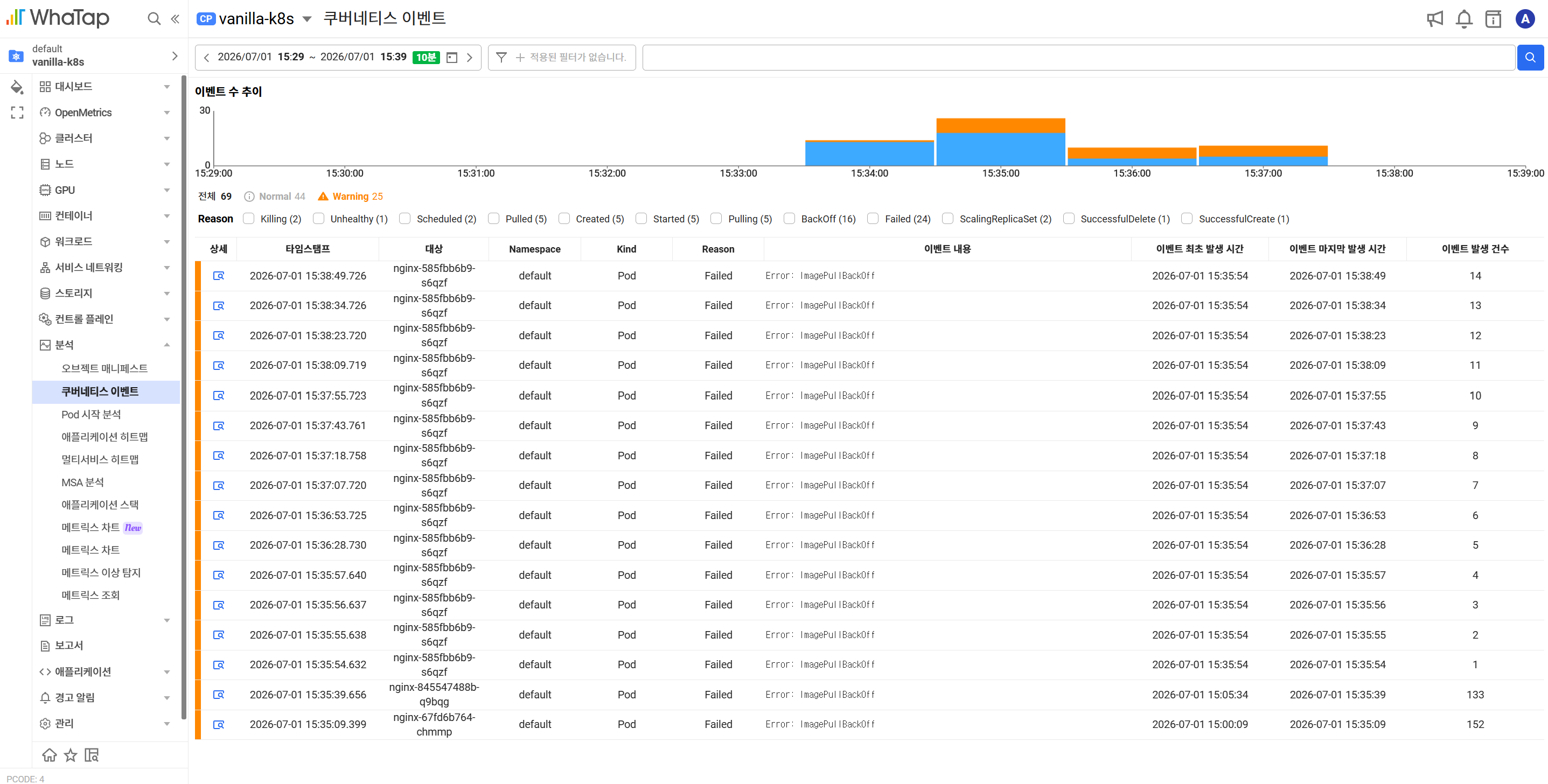
Task: Click the orange bar segment at 15:35:00
Action: tap(1001, 125)
